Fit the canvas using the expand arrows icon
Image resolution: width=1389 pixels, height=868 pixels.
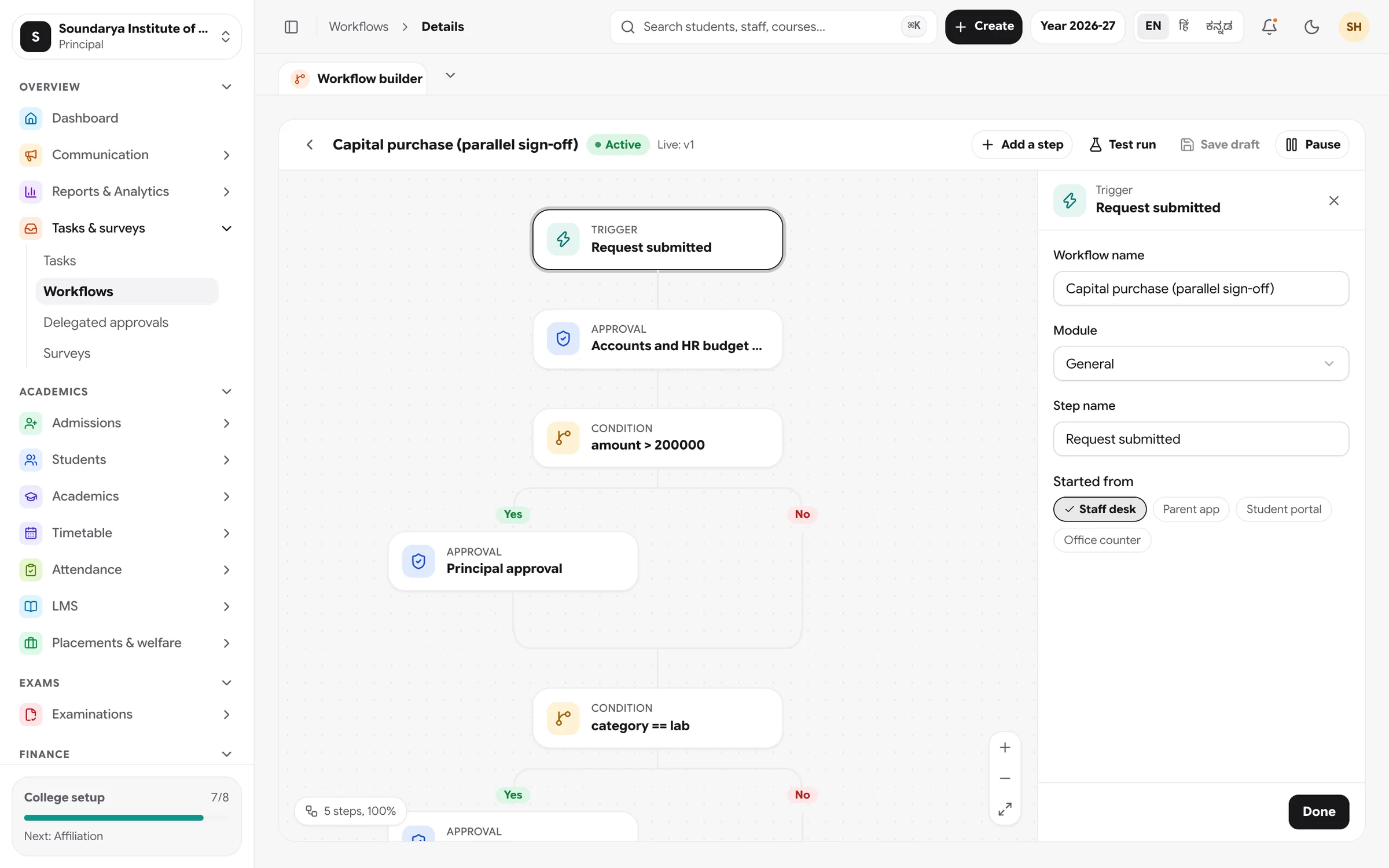pyautogui.click(x=1005, y=809)
